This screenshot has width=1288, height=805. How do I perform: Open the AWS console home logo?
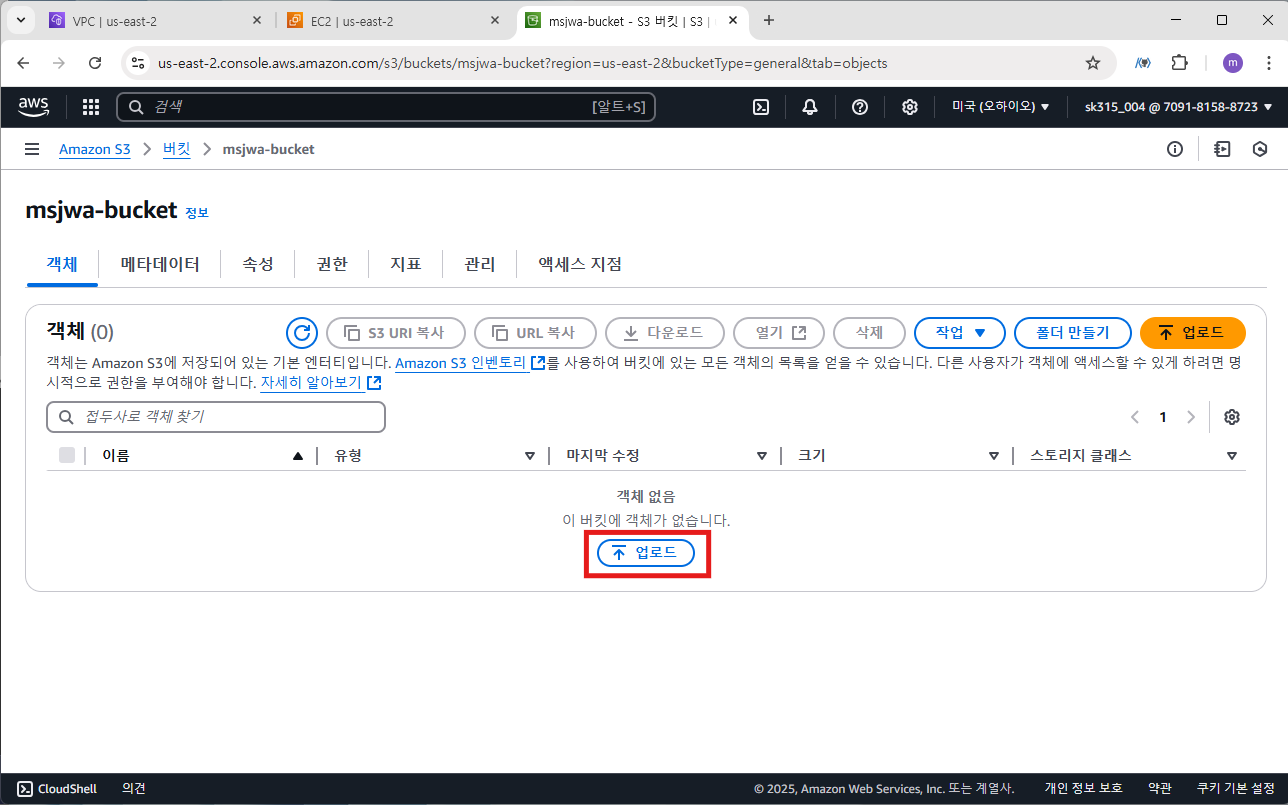pos(35,106)
